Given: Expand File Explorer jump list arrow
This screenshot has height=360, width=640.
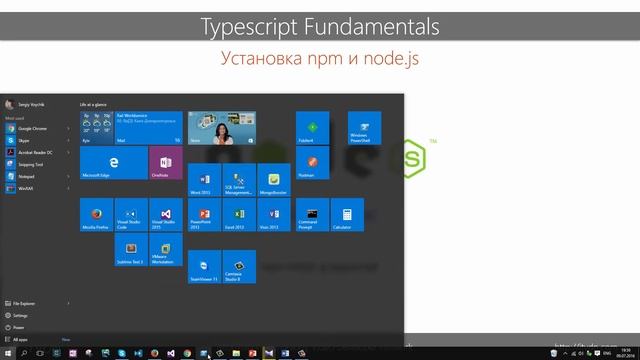Looking at the screenshot, I should click(x=69, y=304).
